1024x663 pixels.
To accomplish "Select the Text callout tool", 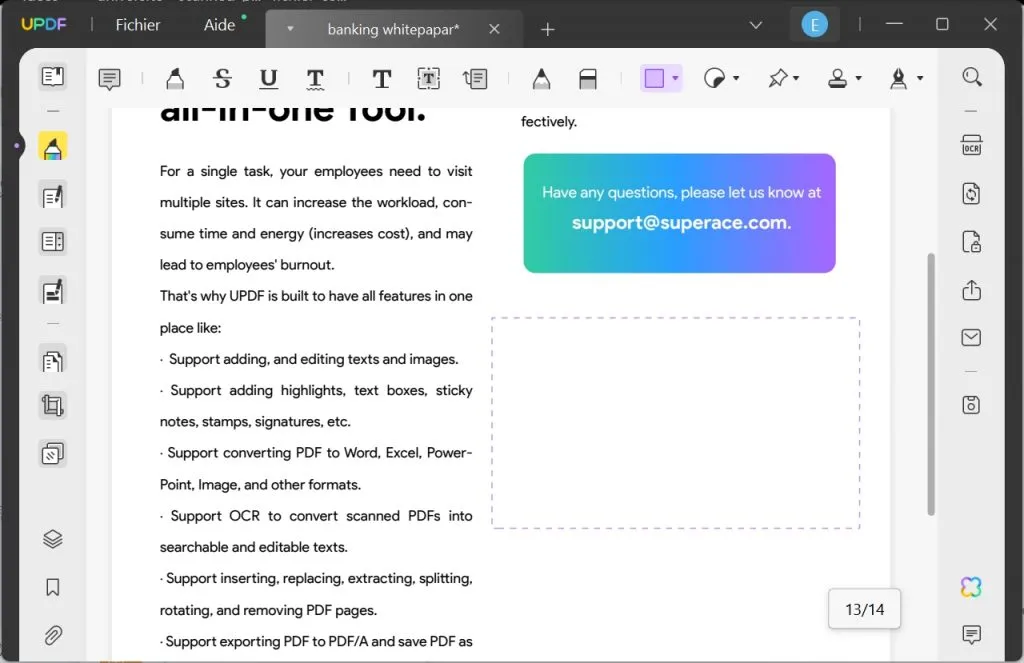I will point(475,79).
